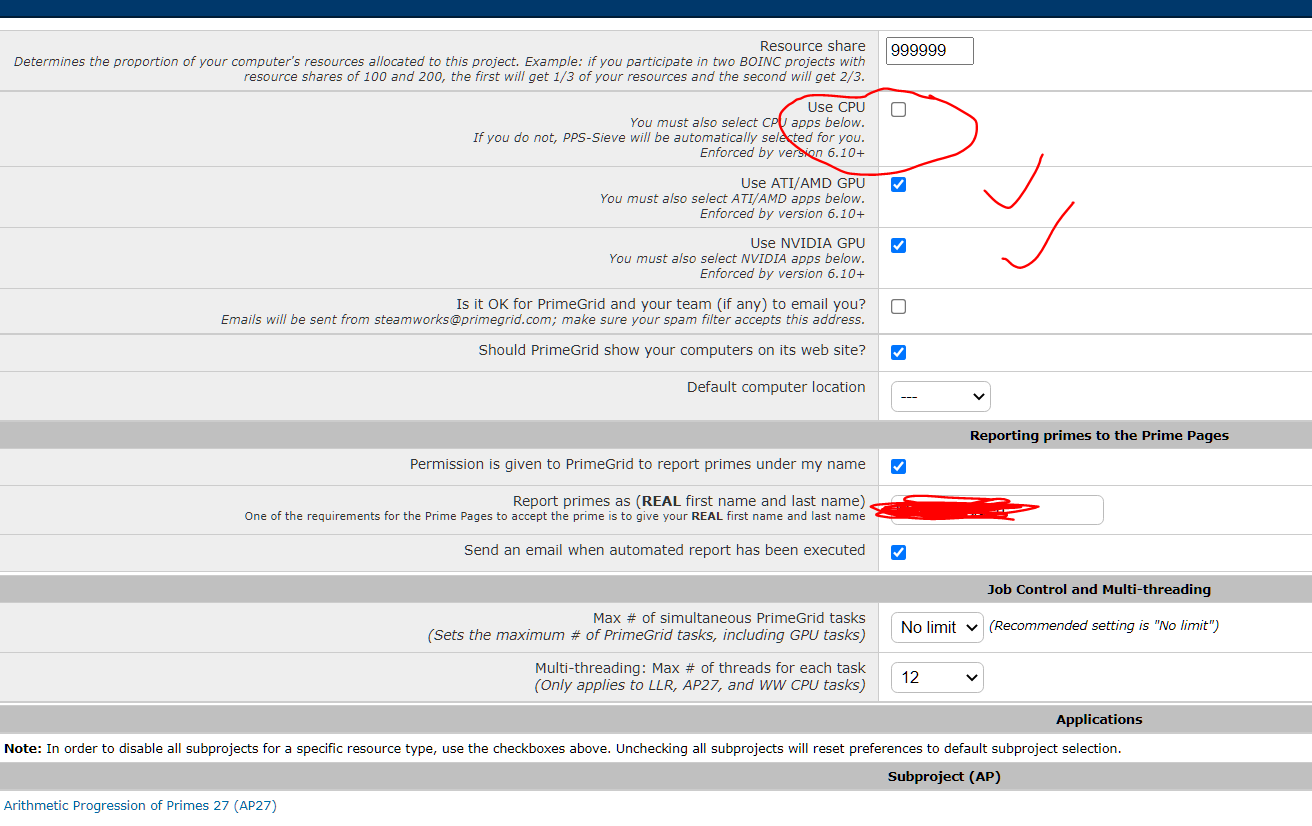Click the 'Multi-threading: Max # of threads' label
Viewport: 1312px width, 826px height.
coord(700,668)
